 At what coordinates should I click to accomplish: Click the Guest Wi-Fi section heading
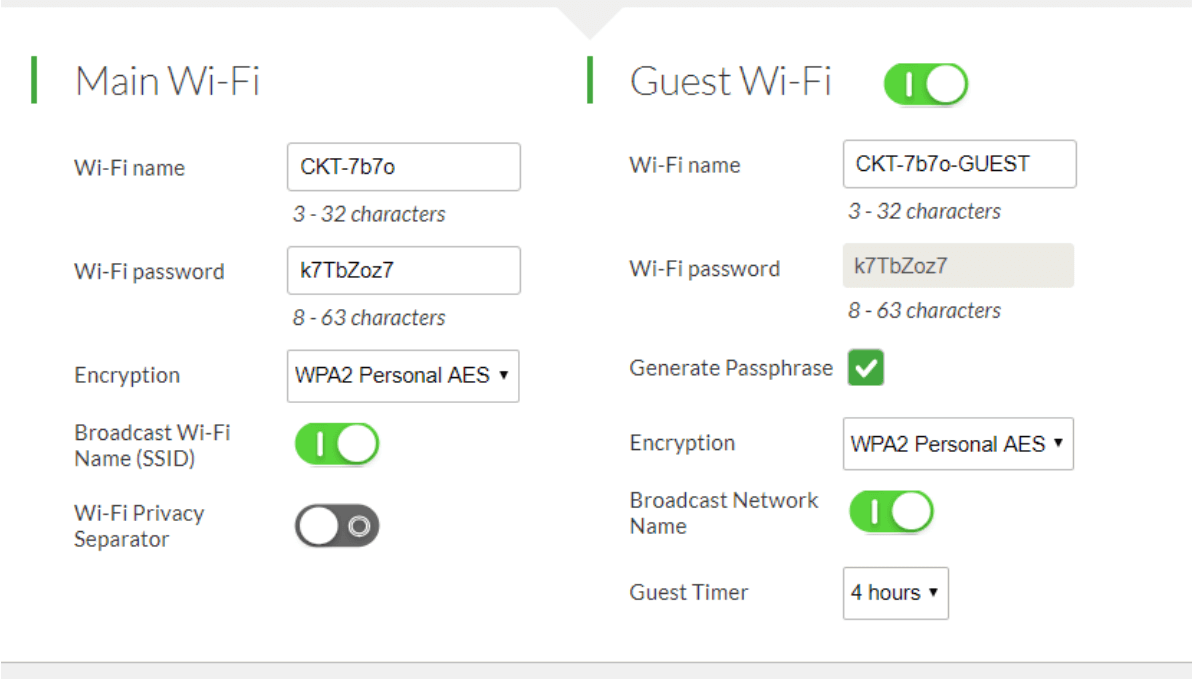point(730,81)
